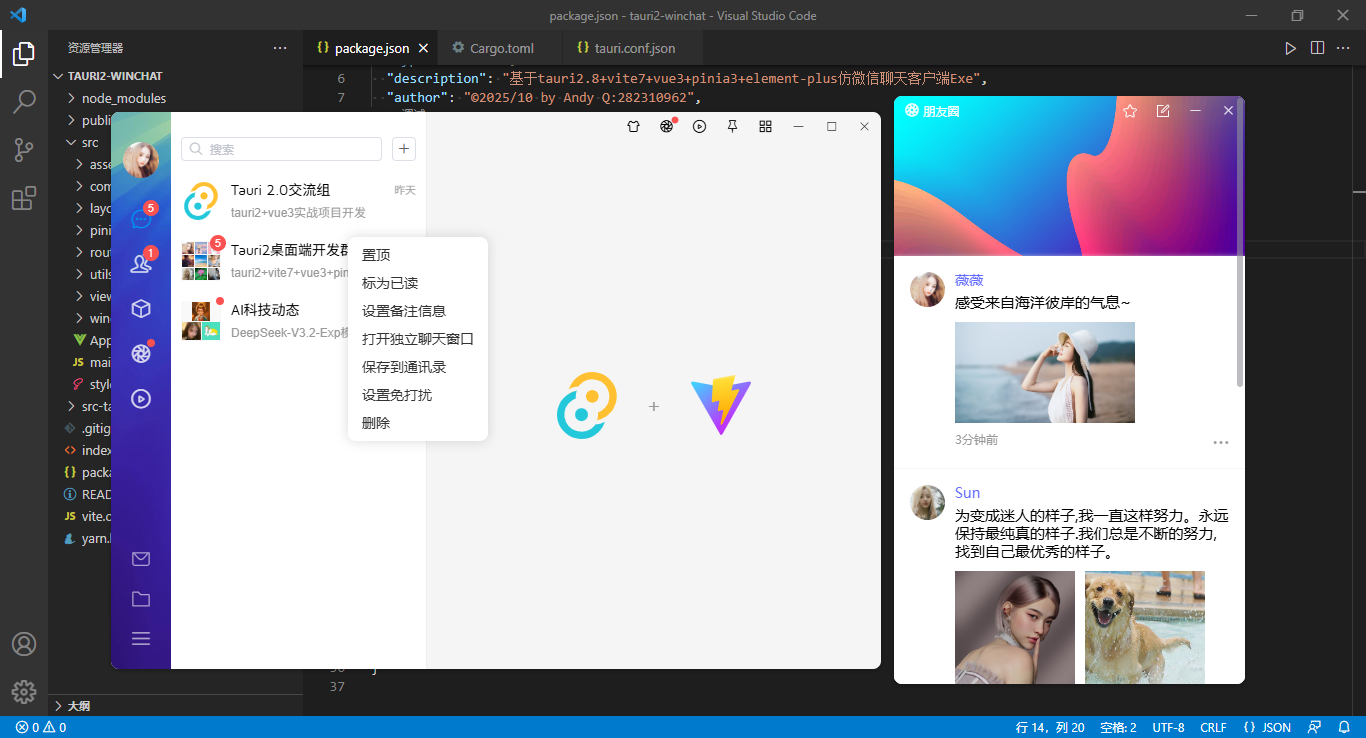Change line ending via CRLF
The width and height of the screenshot is (1366, 738).
click(1213, 727)
